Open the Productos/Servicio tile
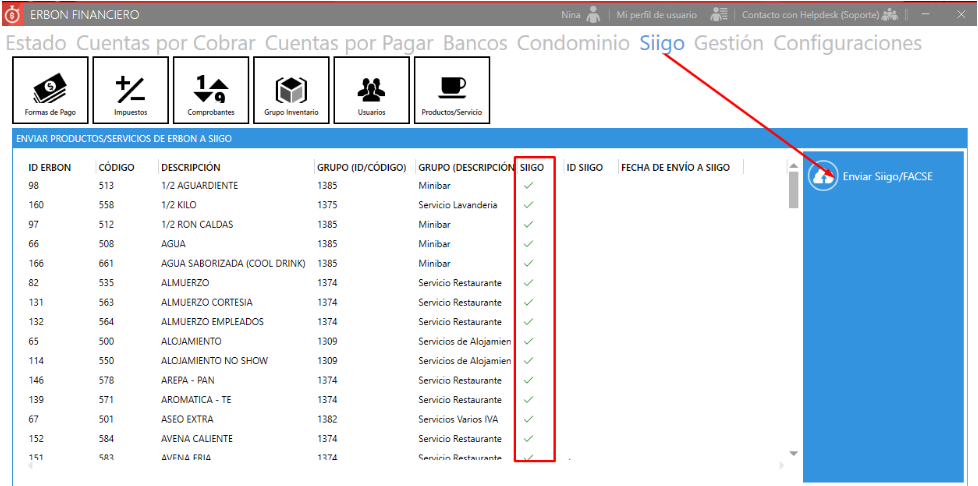This screenshot has height=486, width=978. (452, 91)
